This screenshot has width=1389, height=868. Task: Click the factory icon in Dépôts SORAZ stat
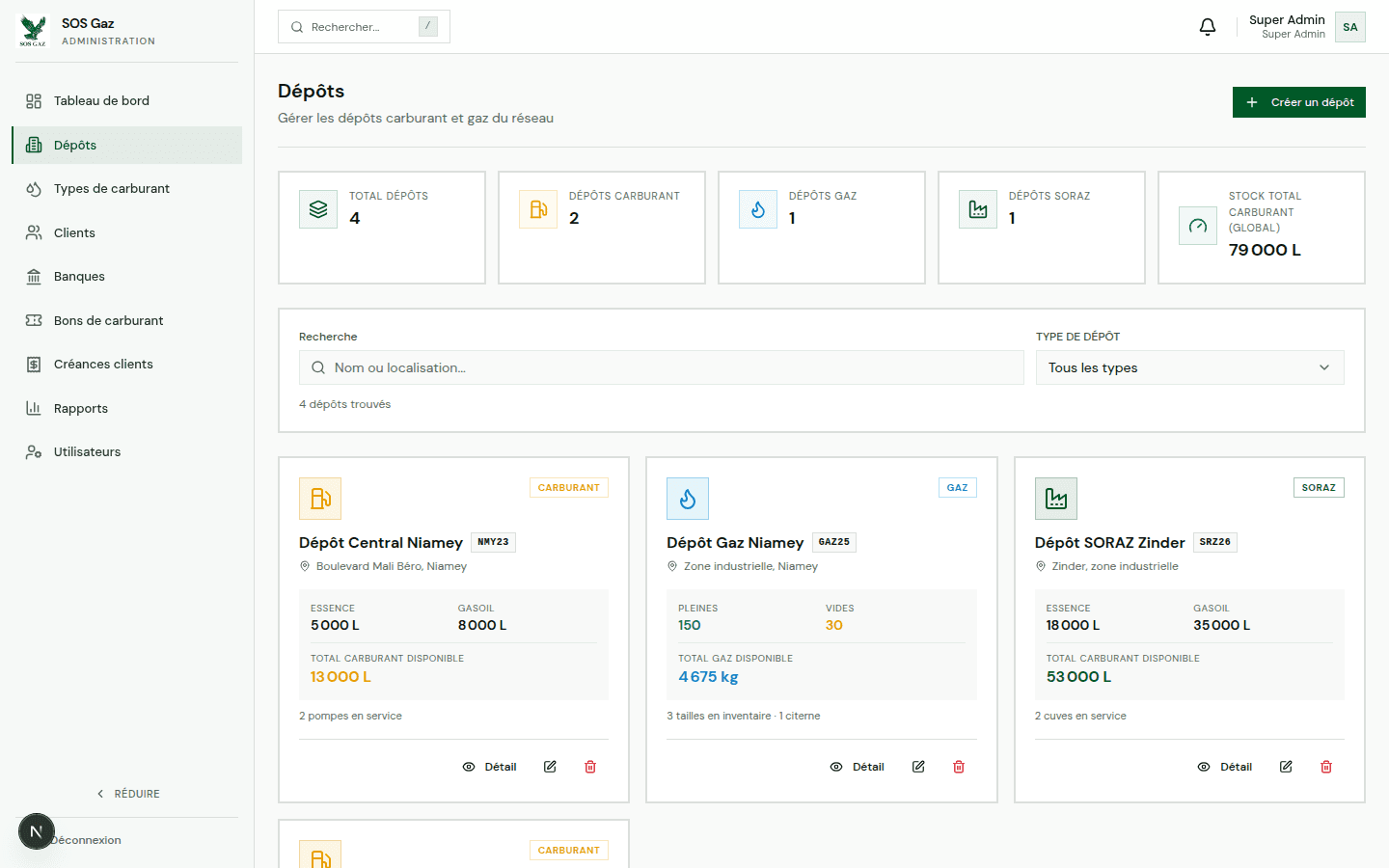[x=978, y=209]
